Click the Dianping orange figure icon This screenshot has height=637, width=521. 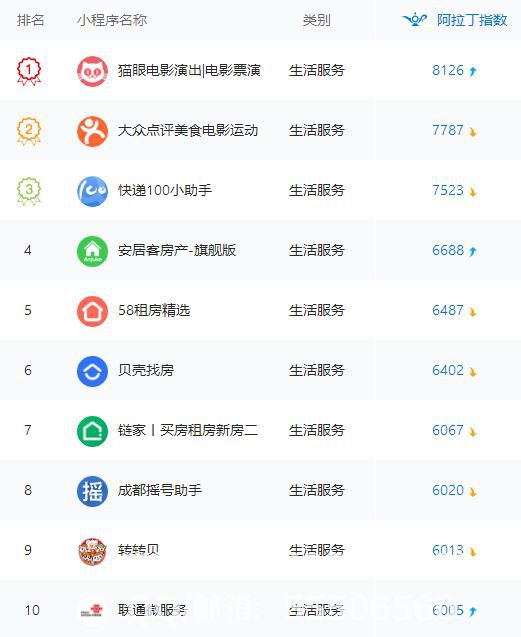[x=92, y=131]
